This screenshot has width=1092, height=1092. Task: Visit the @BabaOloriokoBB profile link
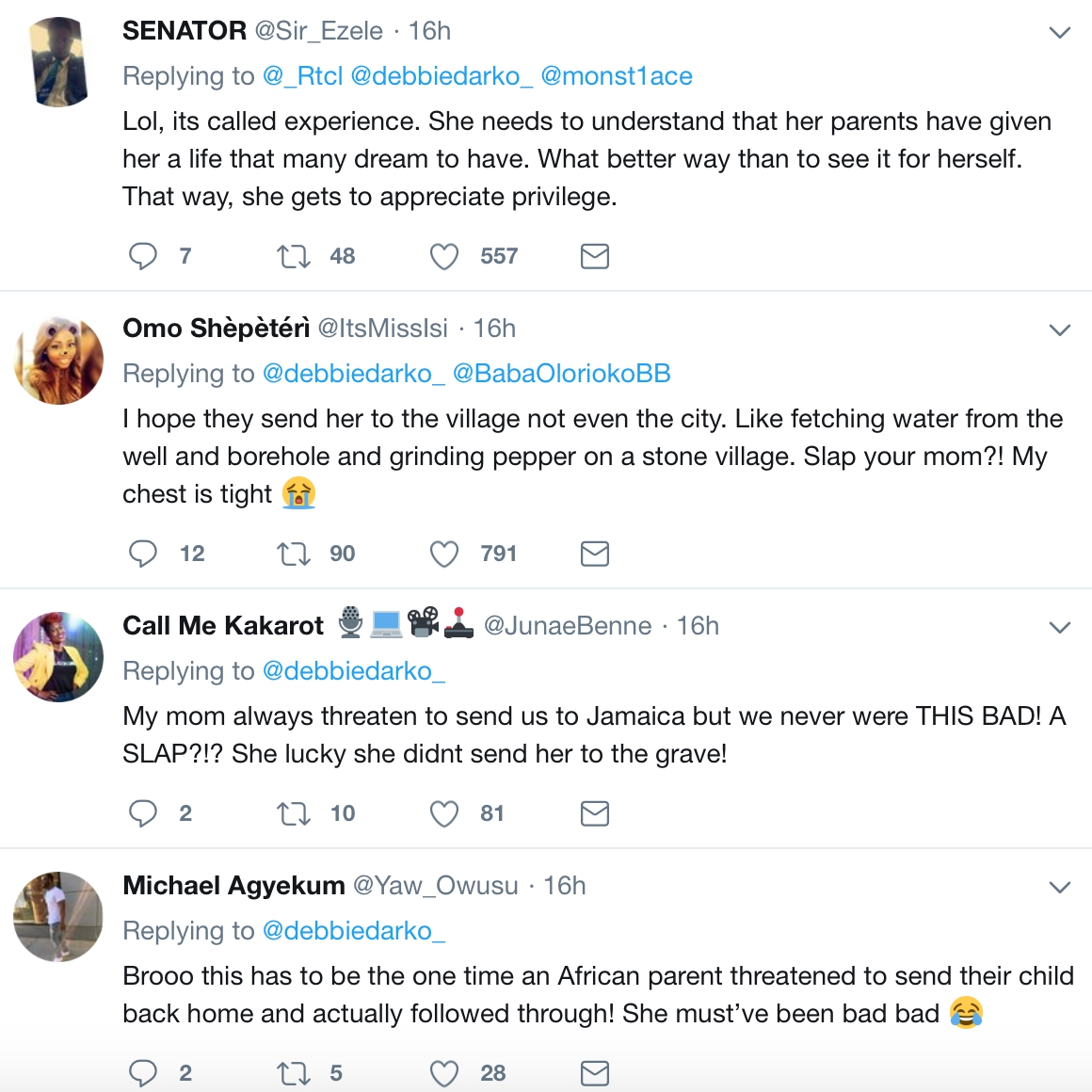click(x=561, y=374)
